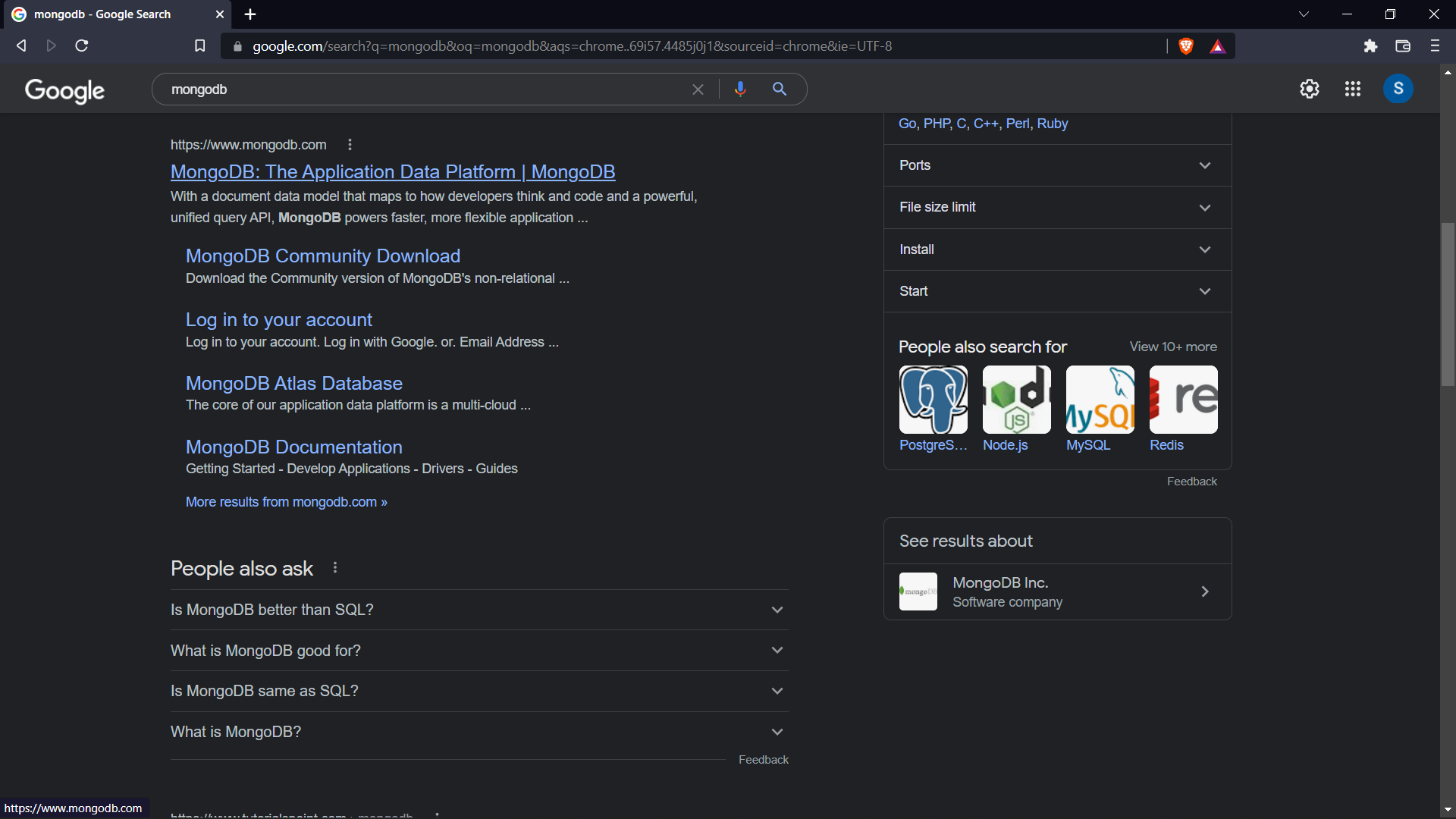Click More results from mongodb.com
Screen dimensions: 1456x819
point(287,502)
